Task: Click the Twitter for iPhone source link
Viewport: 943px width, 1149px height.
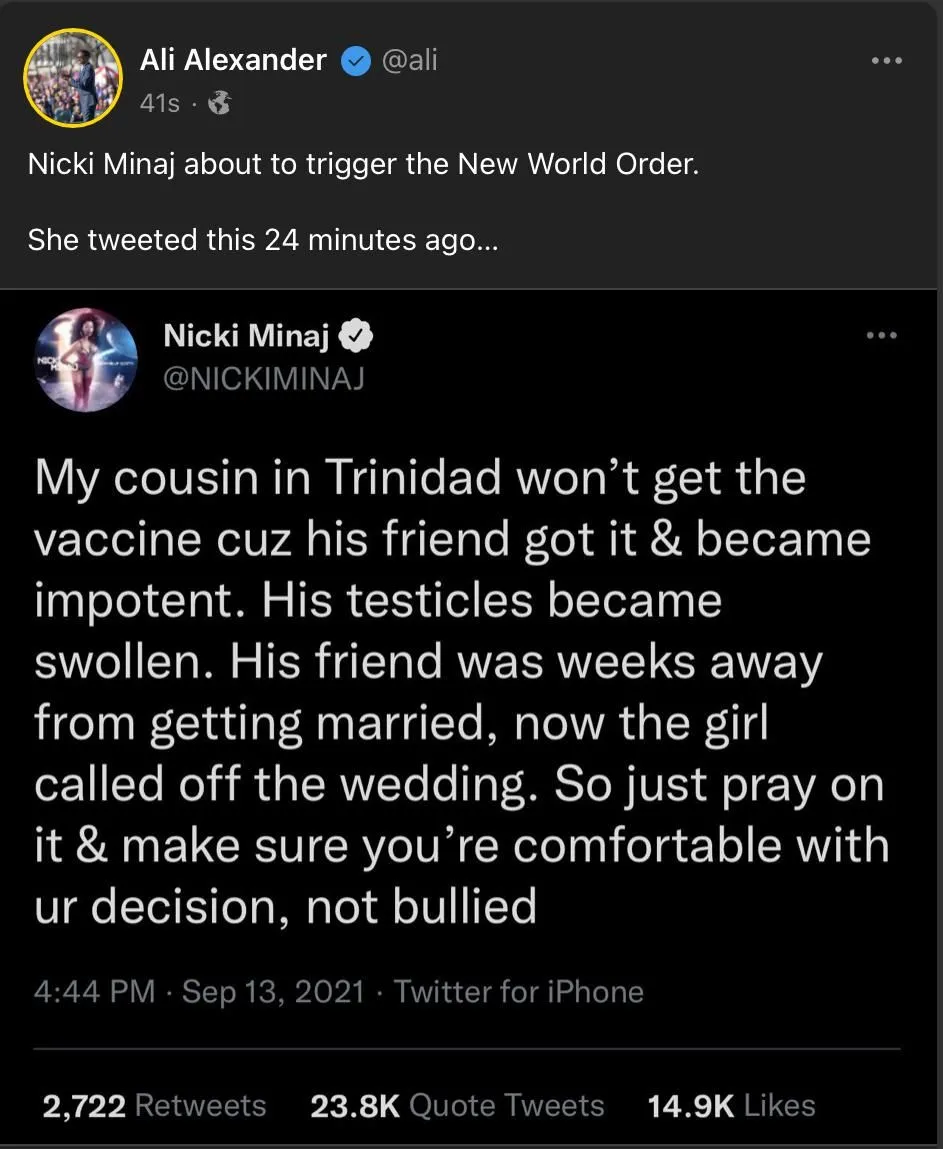Action: 518,991
